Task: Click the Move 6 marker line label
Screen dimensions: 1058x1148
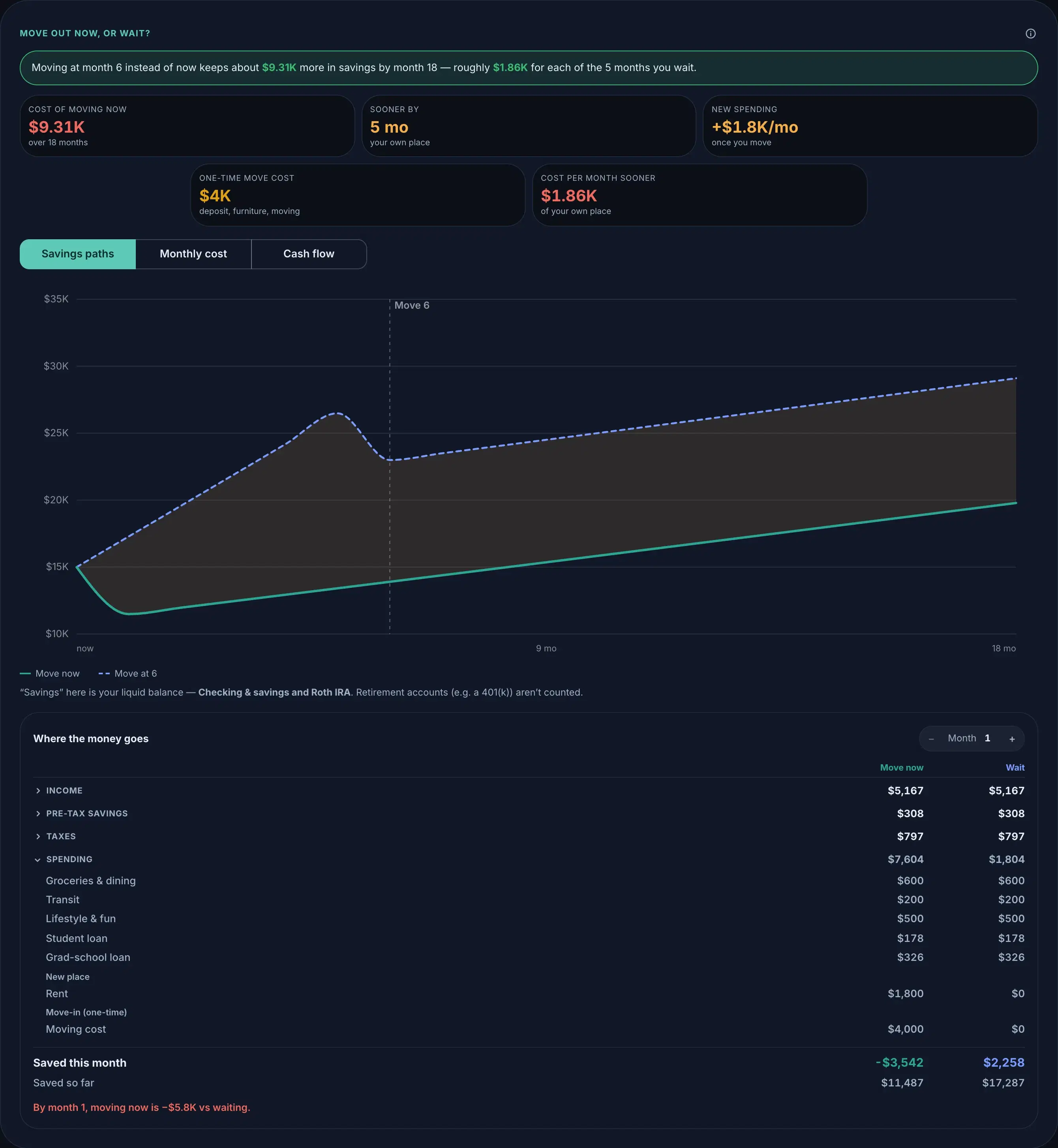Action: (x=412, y=305)
